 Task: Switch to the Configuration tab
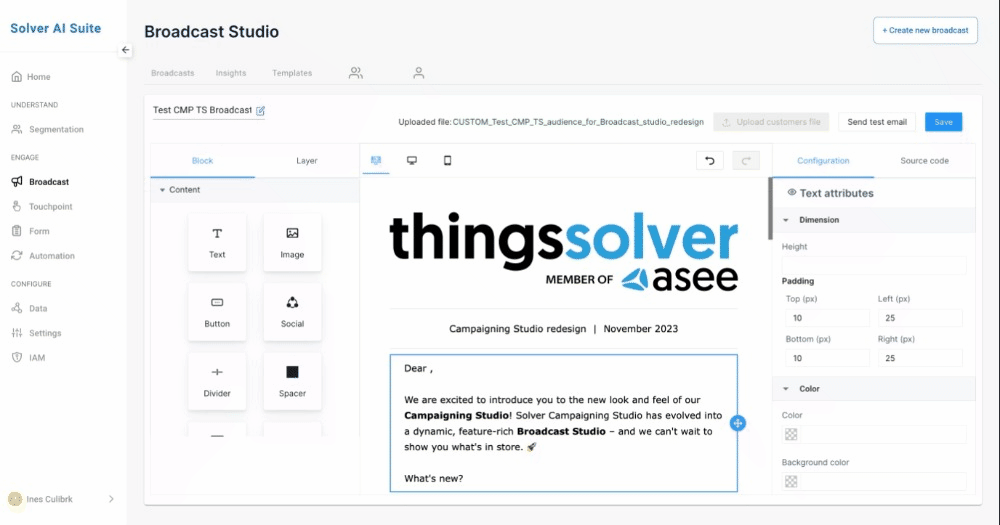click(823, 161)
